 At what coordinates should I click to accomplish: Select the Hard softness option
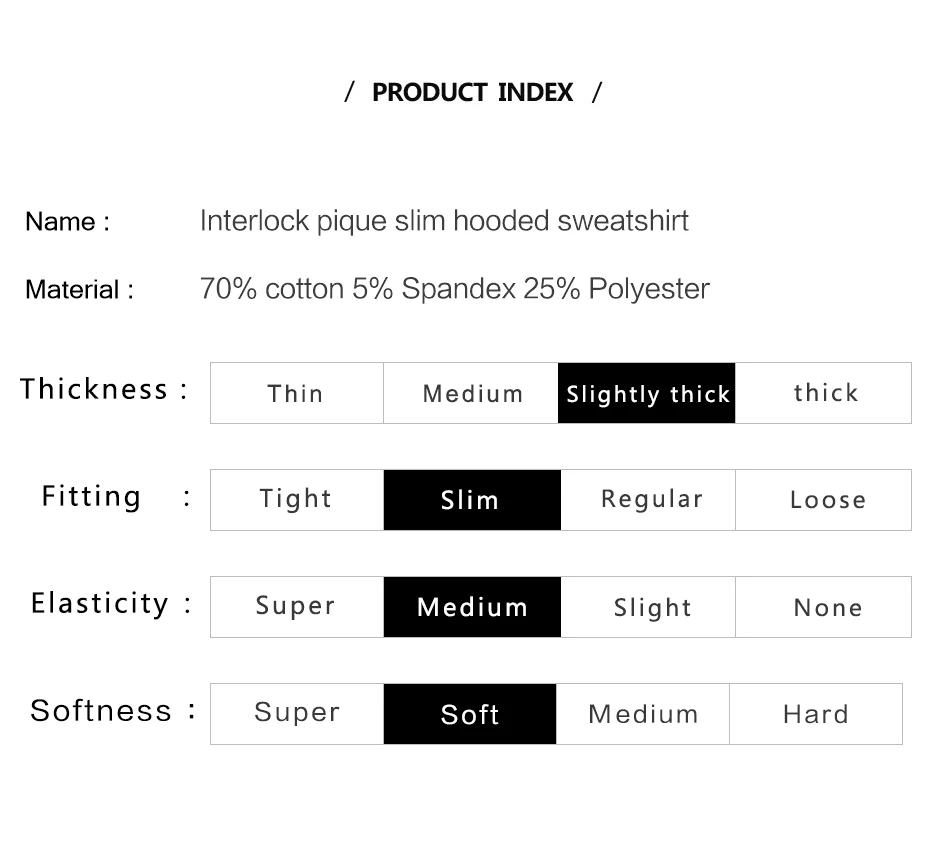(816, 714)
